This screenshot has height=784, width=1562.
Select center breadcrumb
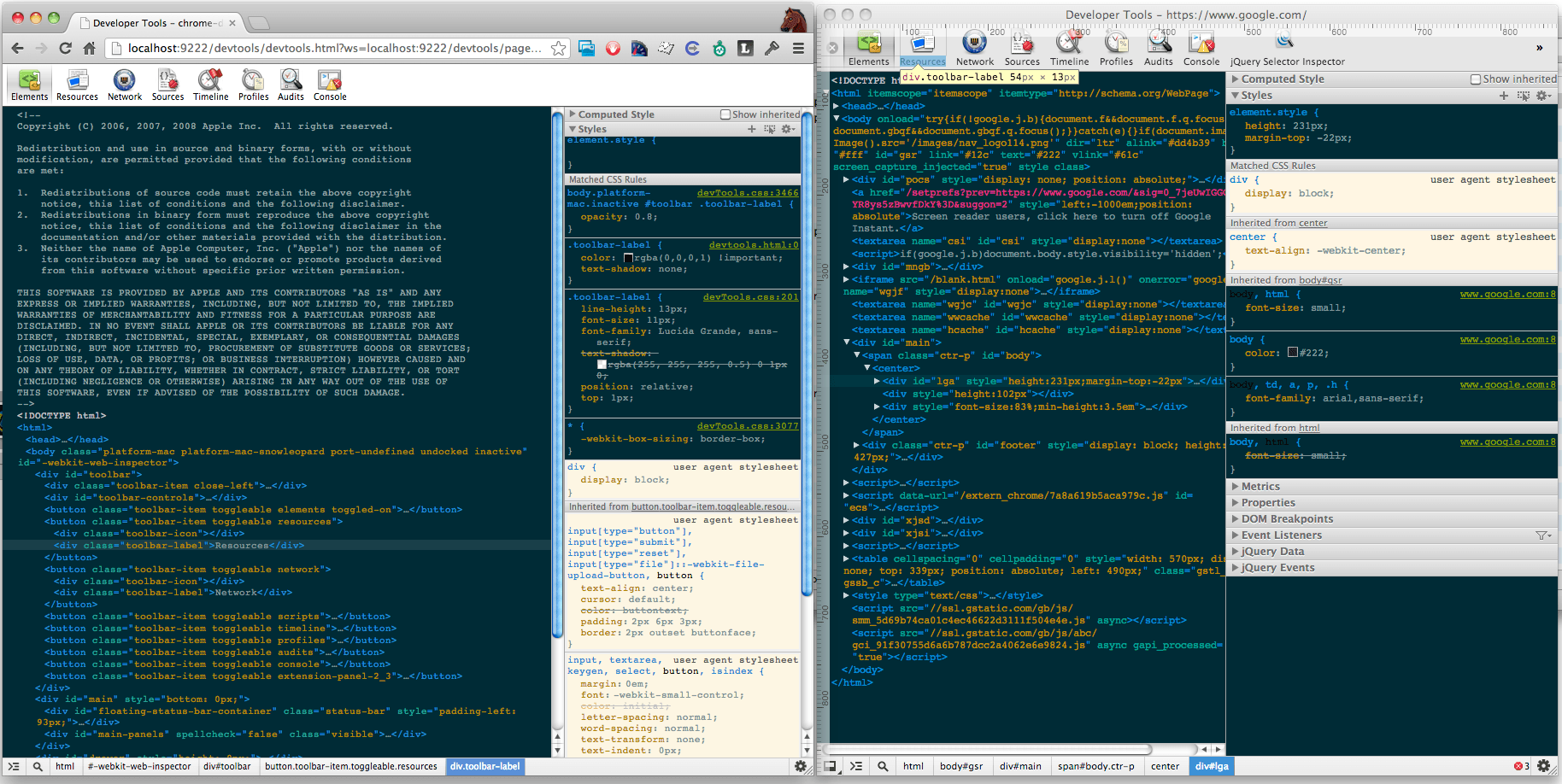1165,766
